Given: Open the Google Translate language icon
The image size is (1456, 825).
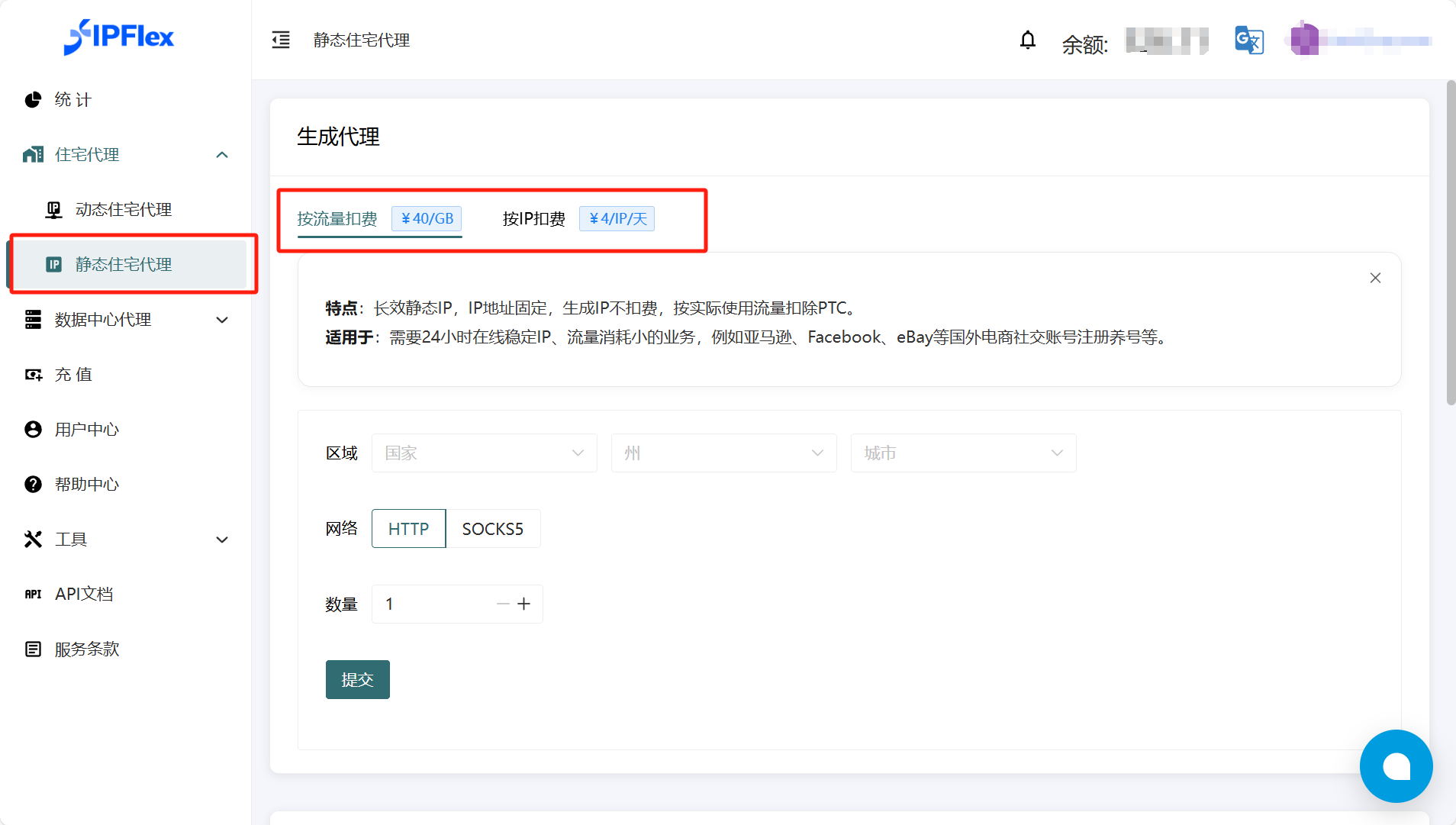Looking at the screenshot, I should click(1248, 40).
